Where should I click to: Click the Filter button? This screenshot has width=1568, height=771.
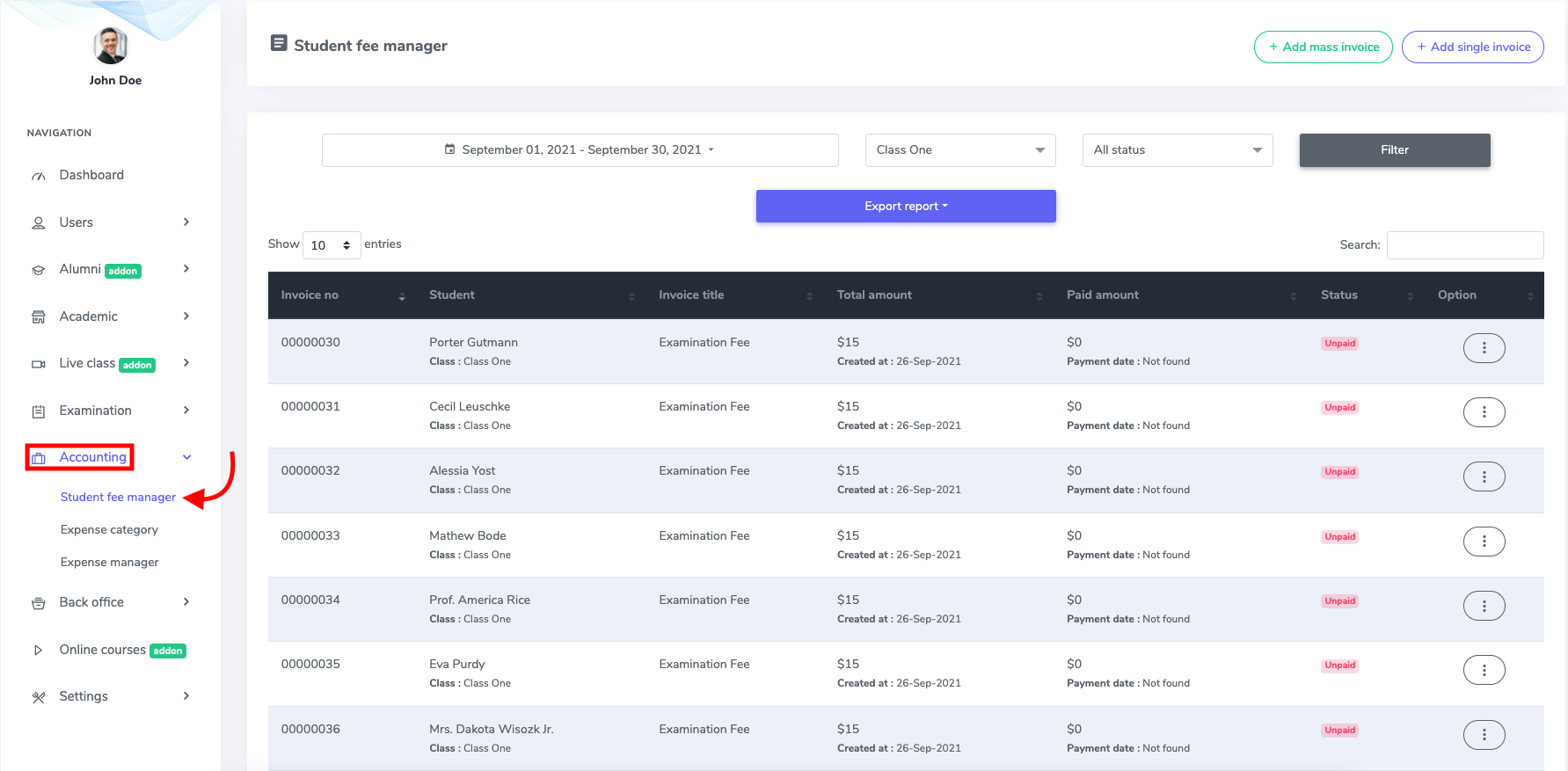point(1394,150)
